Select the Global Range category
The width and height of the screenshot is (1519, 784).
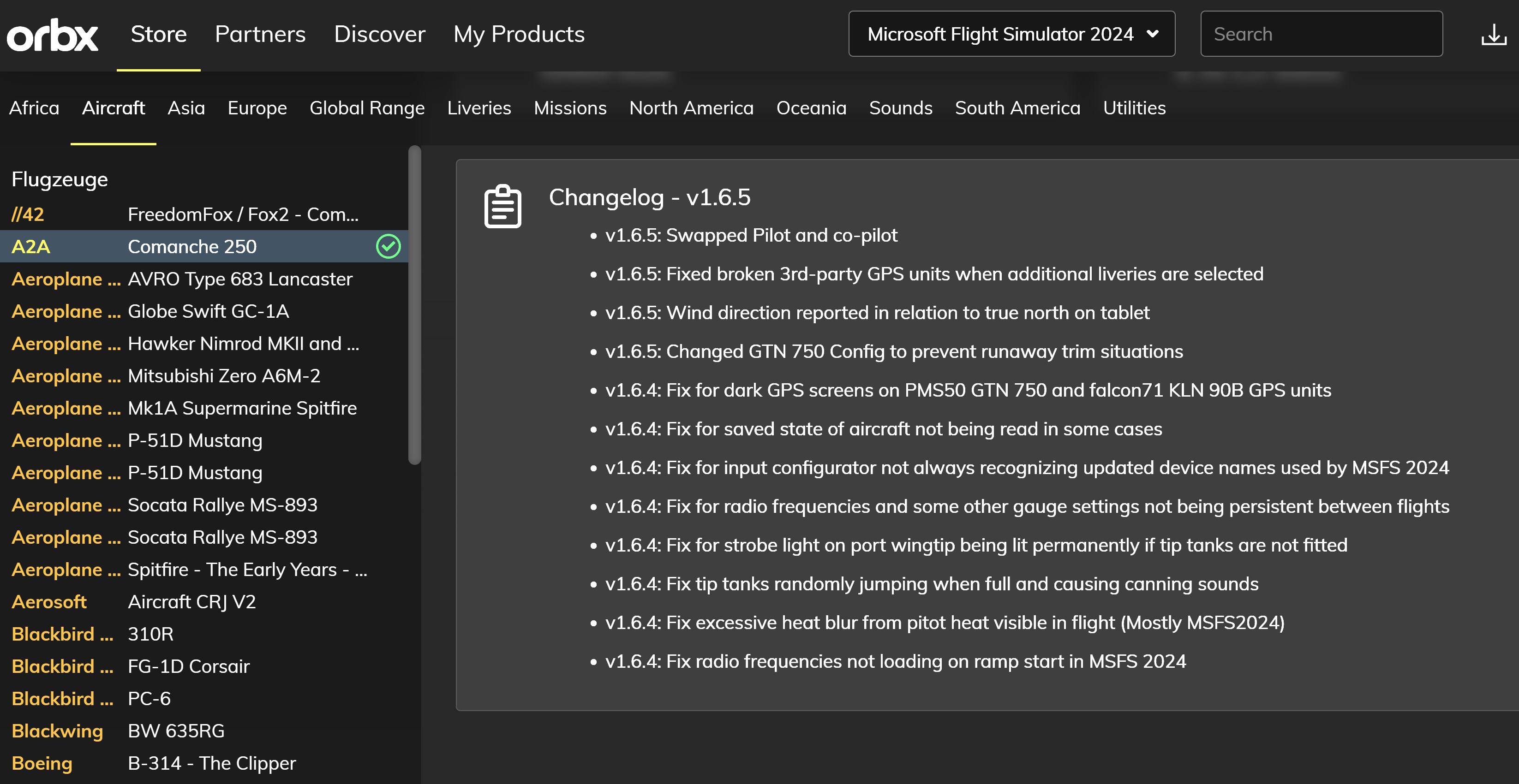367,108
